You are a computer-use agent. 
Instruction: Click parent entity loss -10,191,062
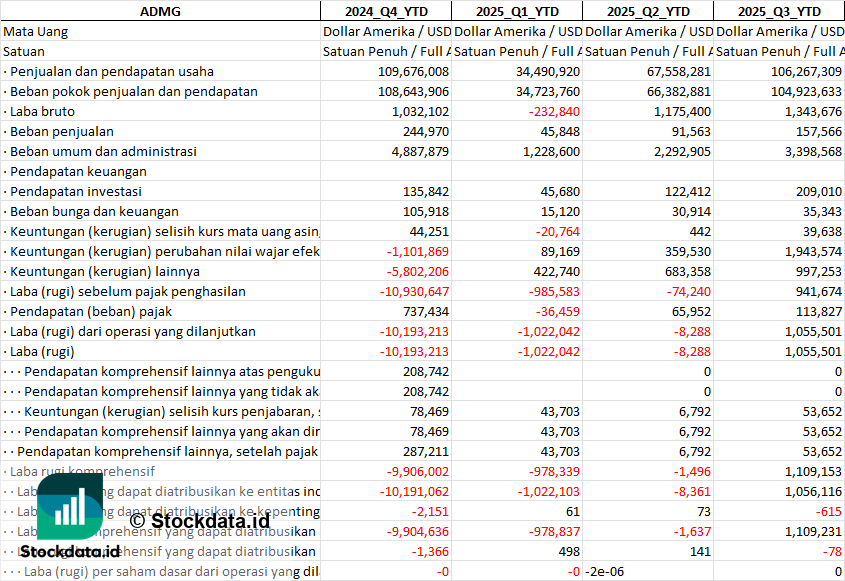tap(414, 490)
